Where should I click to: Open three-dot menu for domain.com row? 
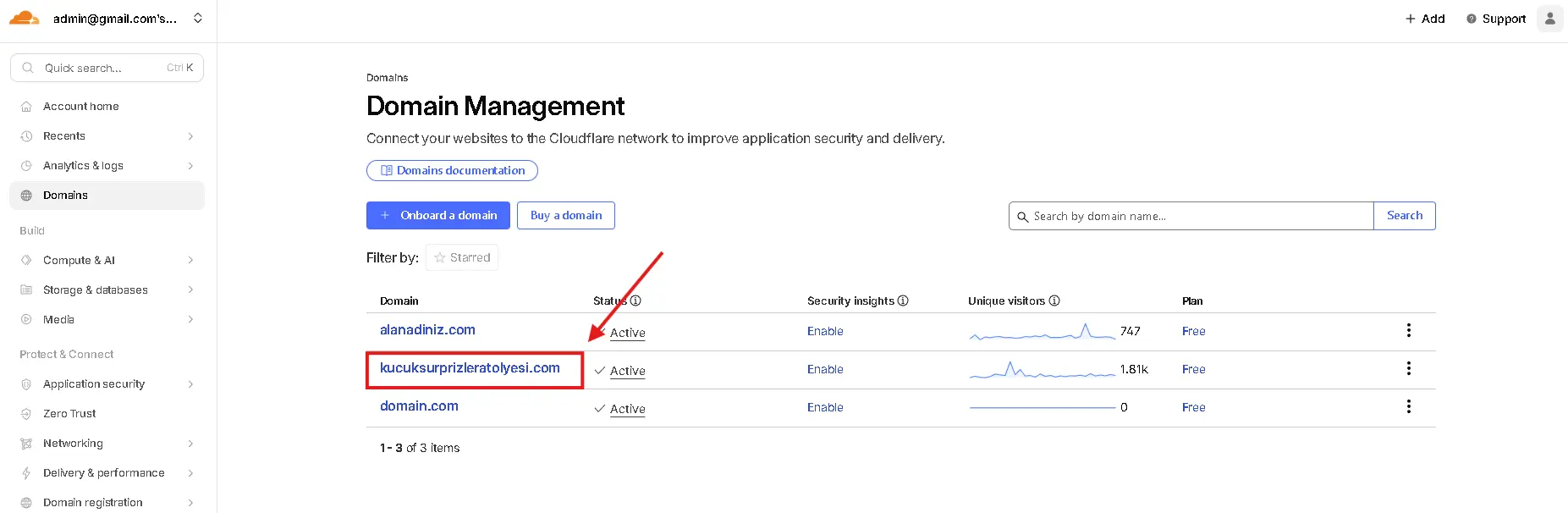coord(1408,406)
